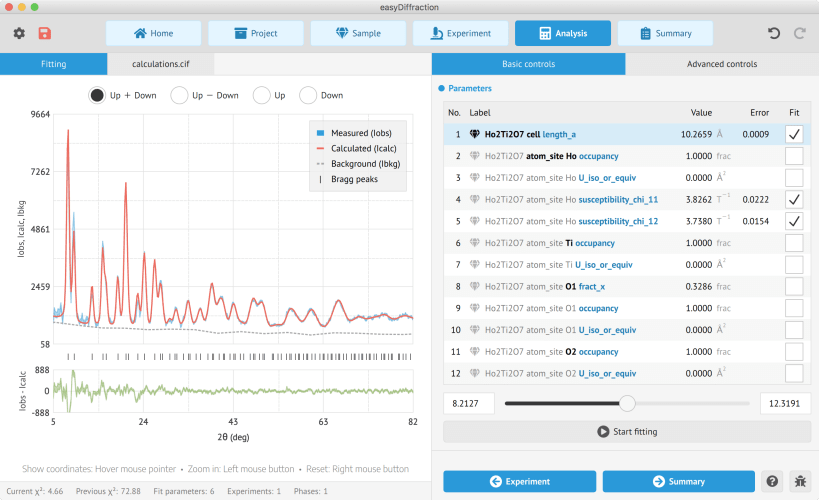Open settings gear icon
The image size is (819, 500).
[x=19, y=33]
